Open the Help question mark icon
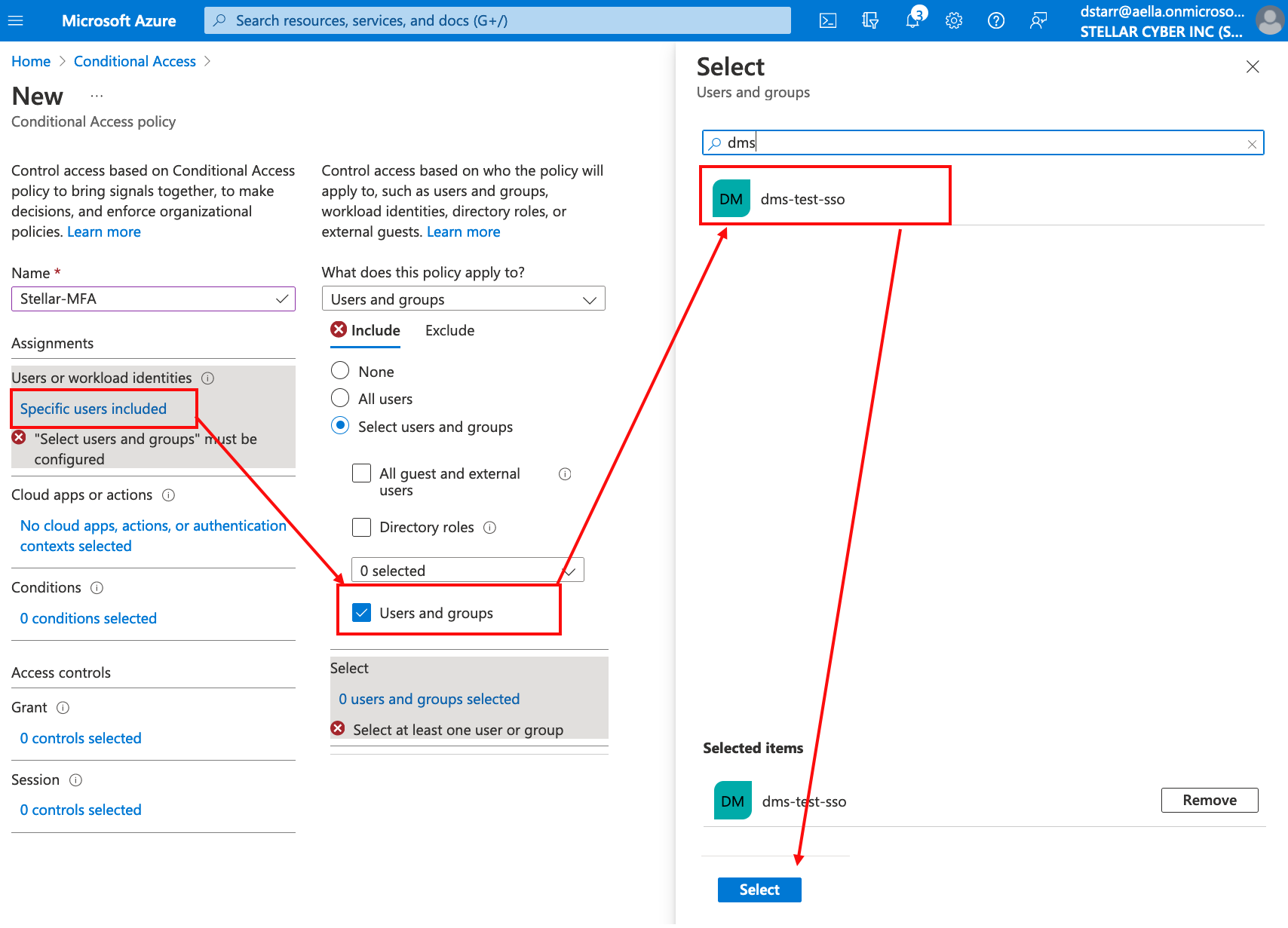 point(996,20)
